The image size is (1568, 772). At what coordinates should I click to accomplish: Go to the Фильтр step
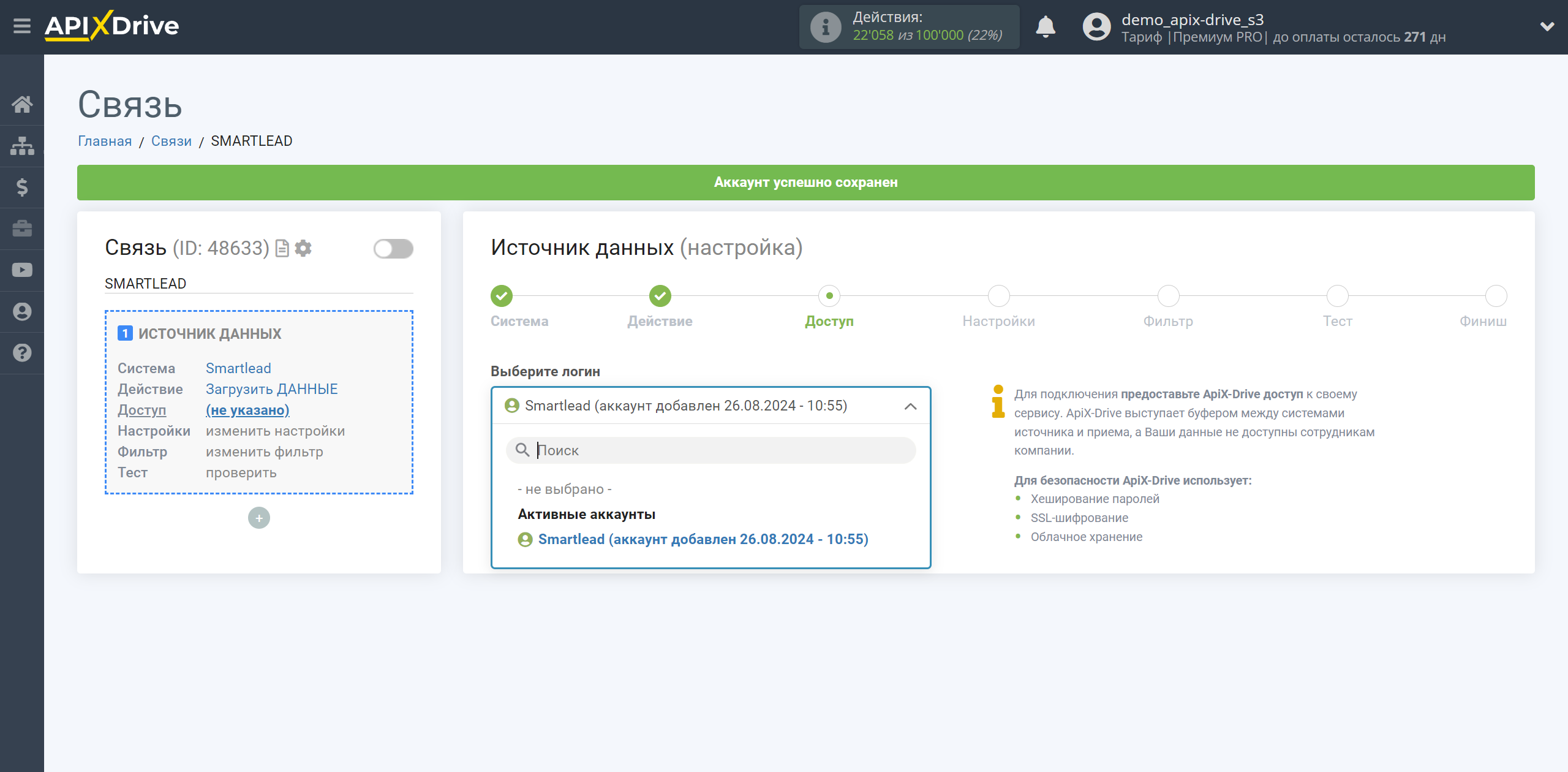pyautogui.click(x=1169, y=296)
